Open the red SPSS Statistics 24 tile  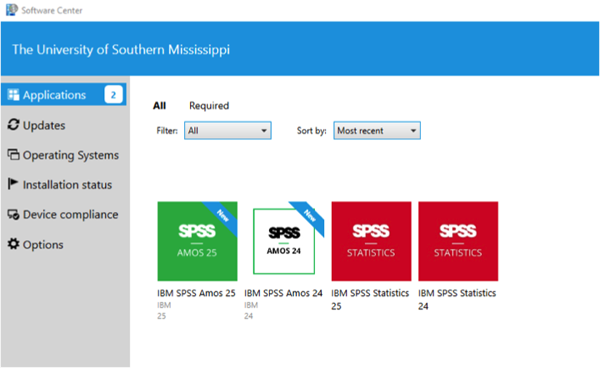[x=458, y=241]
